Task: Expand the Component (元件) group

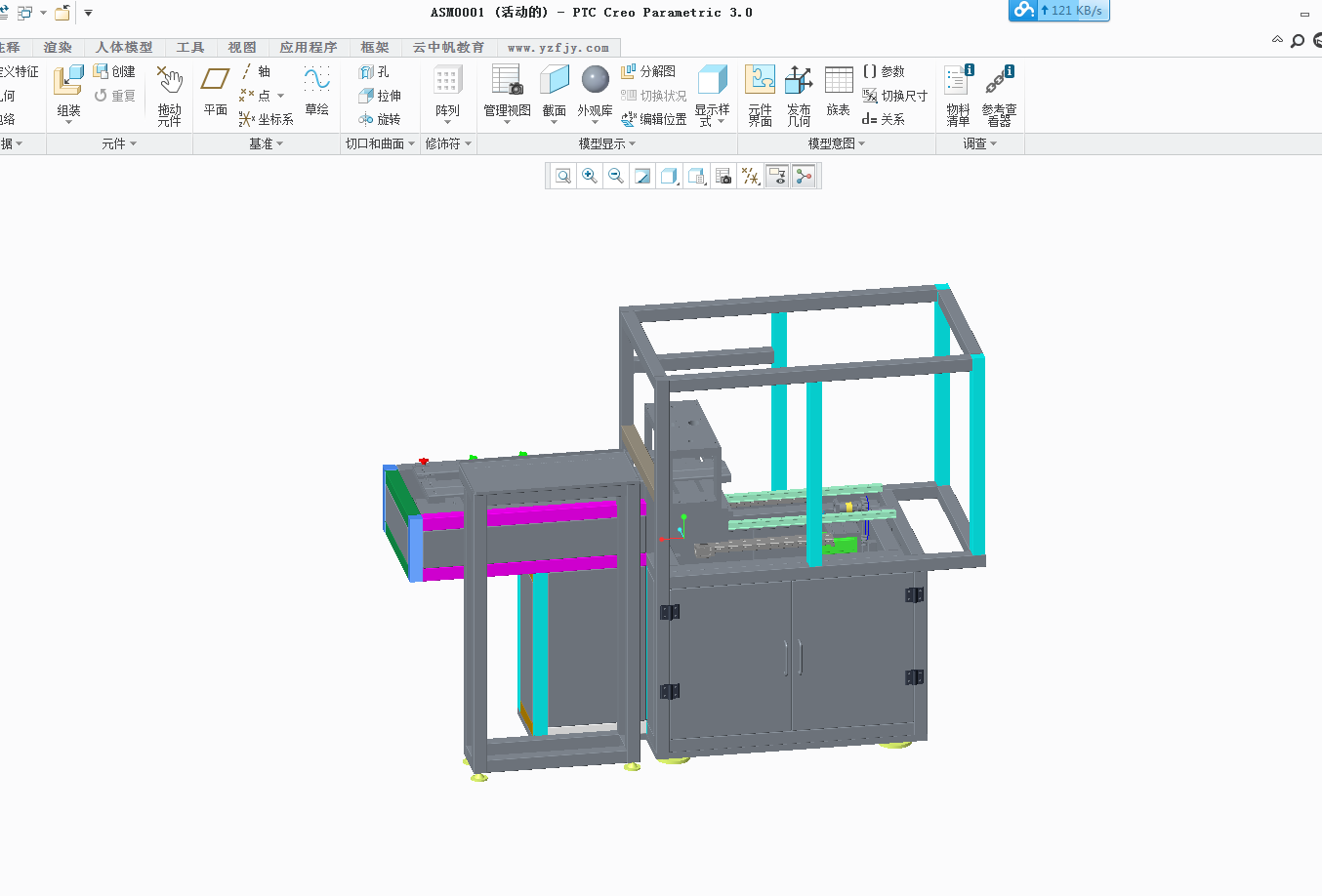Action: click(x=119, y=143)
